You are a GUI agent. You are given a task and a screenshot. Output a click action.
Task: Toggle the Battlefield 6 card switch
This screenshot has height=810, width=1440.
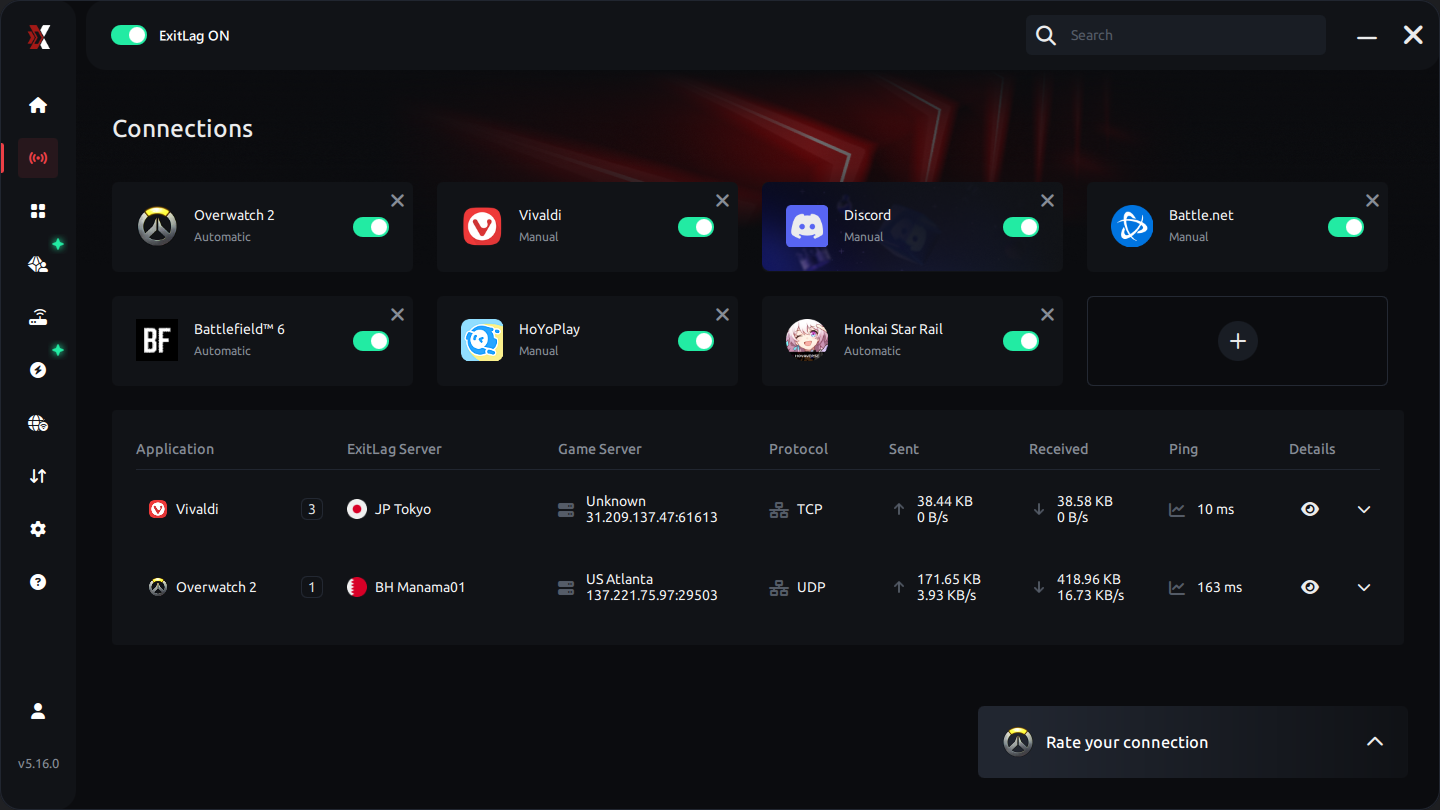click(371, 341)
